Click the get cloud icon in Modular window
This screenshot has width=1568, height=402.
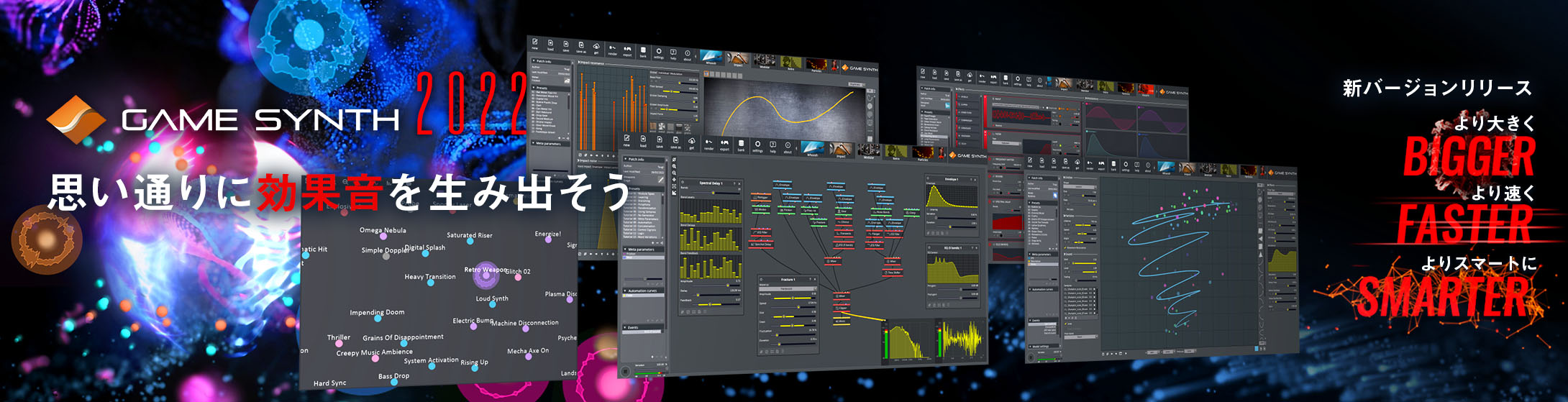(692, 141)
